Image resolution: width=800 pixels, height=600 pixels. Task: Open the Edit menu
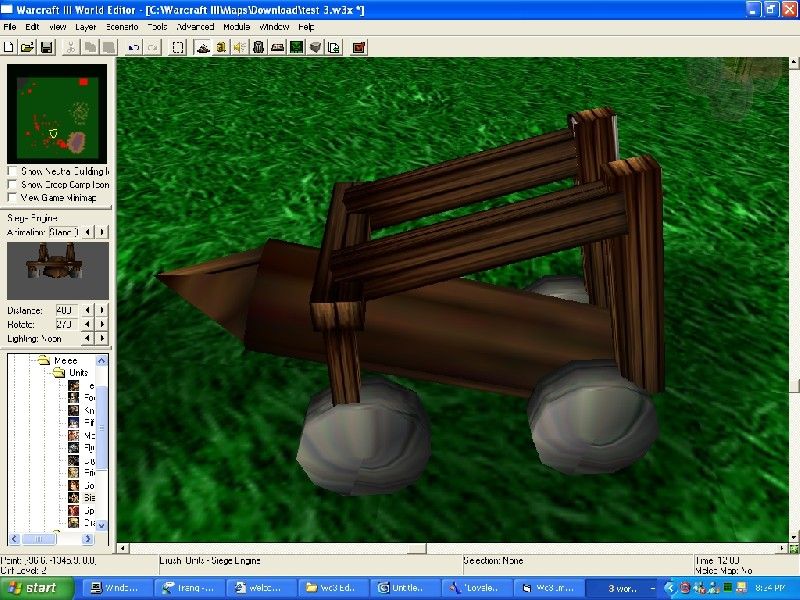[x=32, y=27]
